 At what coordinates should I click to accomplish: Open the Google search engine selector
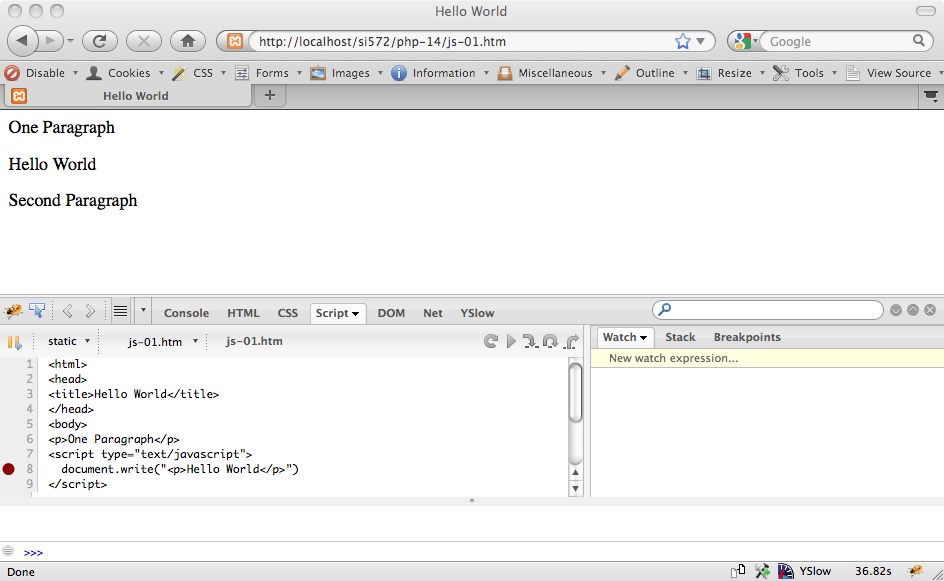tap(746, 41)
